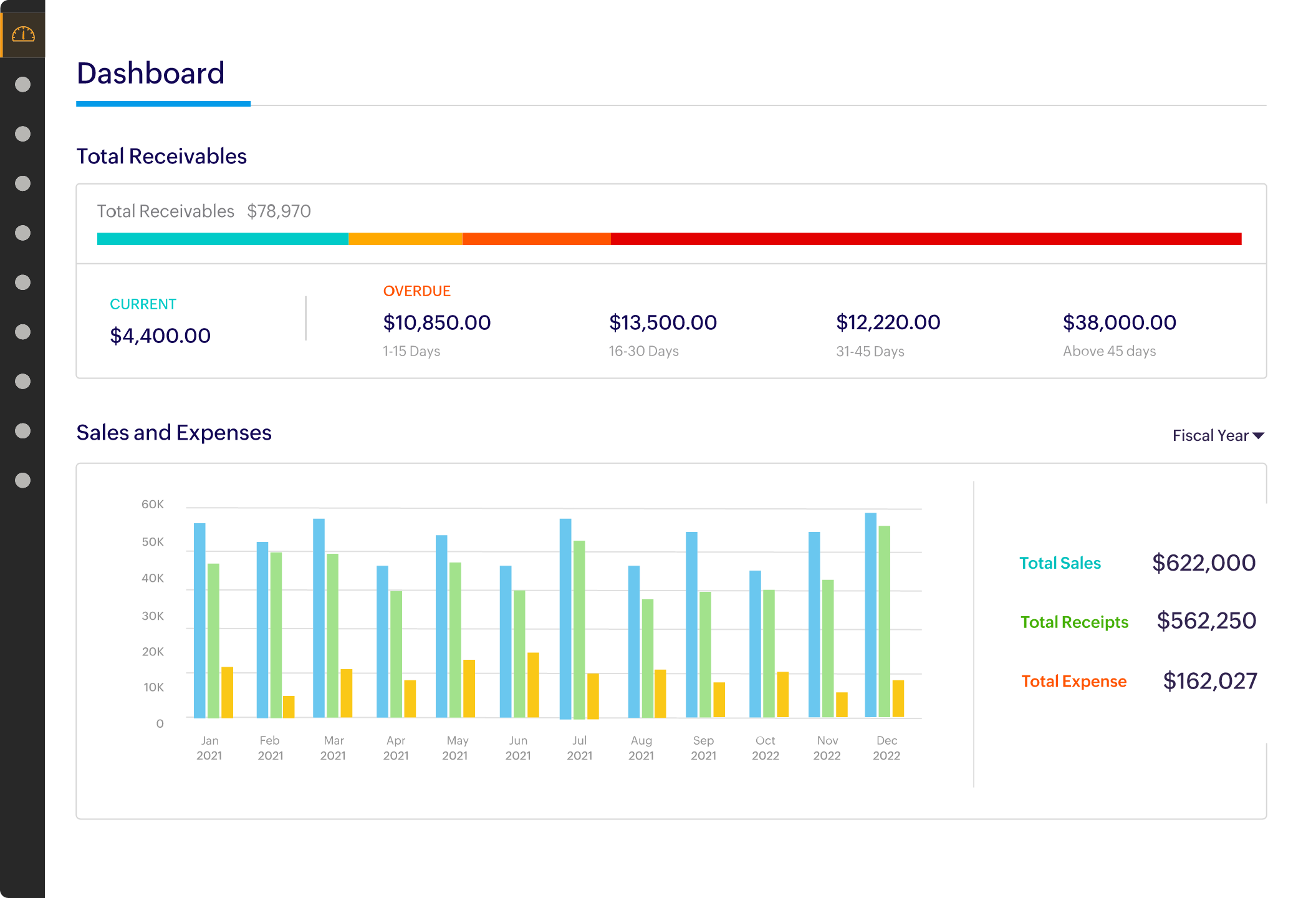This screenshot has height=898, width=1316.
Task: Click the CURRENT amount $4,400.00
Action: coord(160,336)
